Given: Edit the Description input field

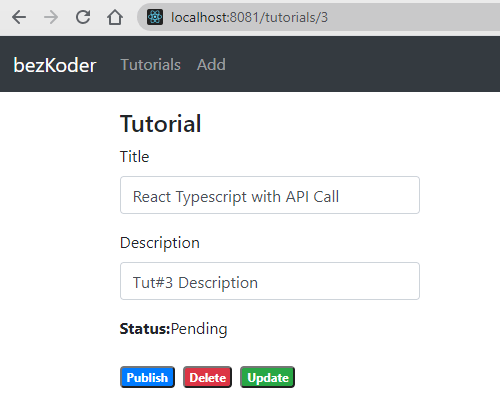Looking at the screenshot, I should click(270, 281).
